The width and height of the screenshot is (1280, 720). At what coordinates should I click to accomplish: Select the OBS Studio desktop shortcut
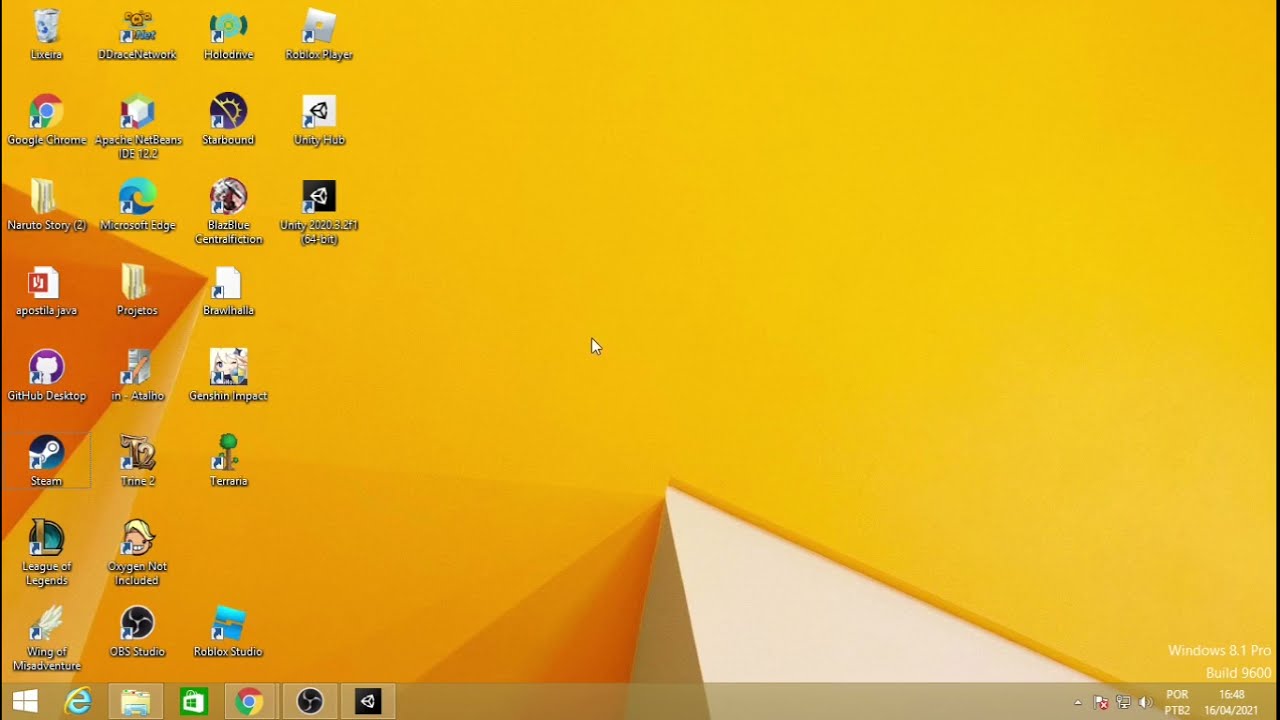pyautogui.click(x=137, y=633)
